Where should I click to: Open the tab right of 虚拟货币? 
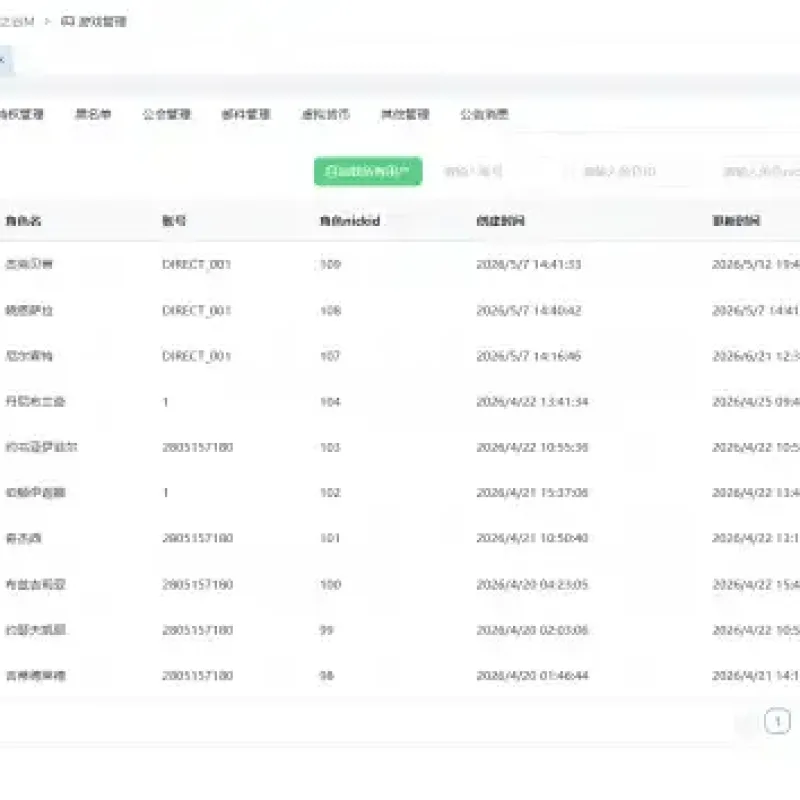[x=405, y=114]
